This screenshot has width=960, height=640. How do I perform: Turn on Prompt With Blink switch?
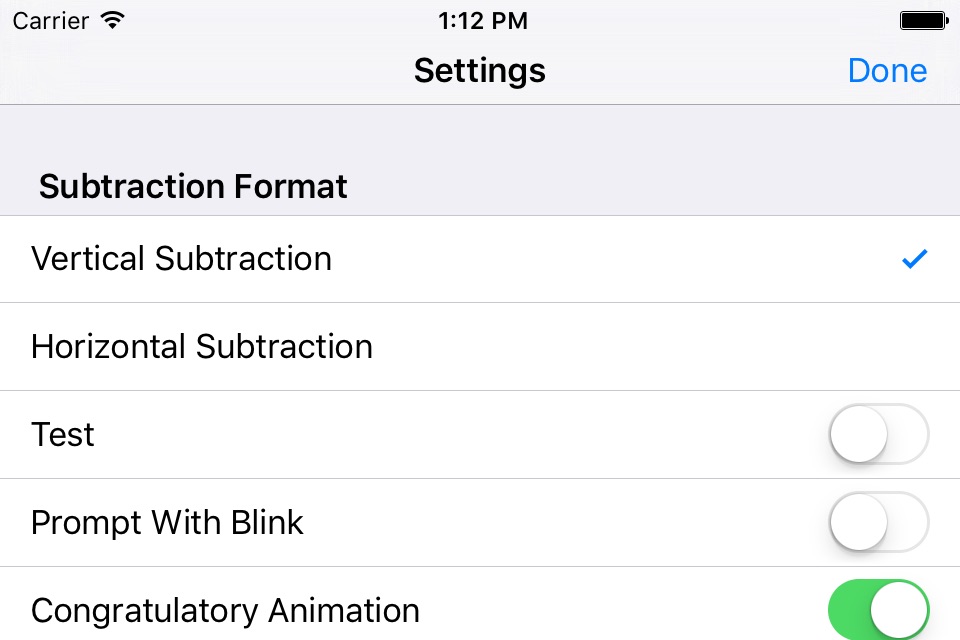tap(878, 522)
